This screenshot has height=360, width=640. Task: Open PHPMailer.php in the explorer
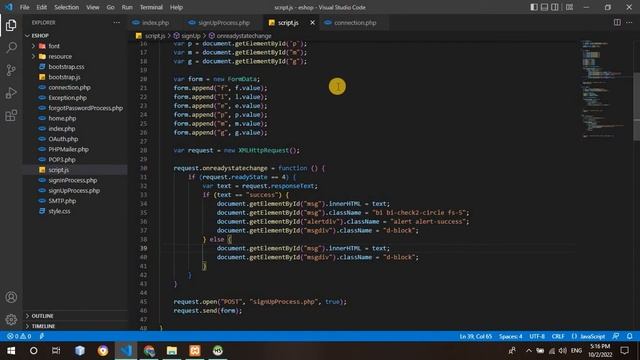coord(68,149)
